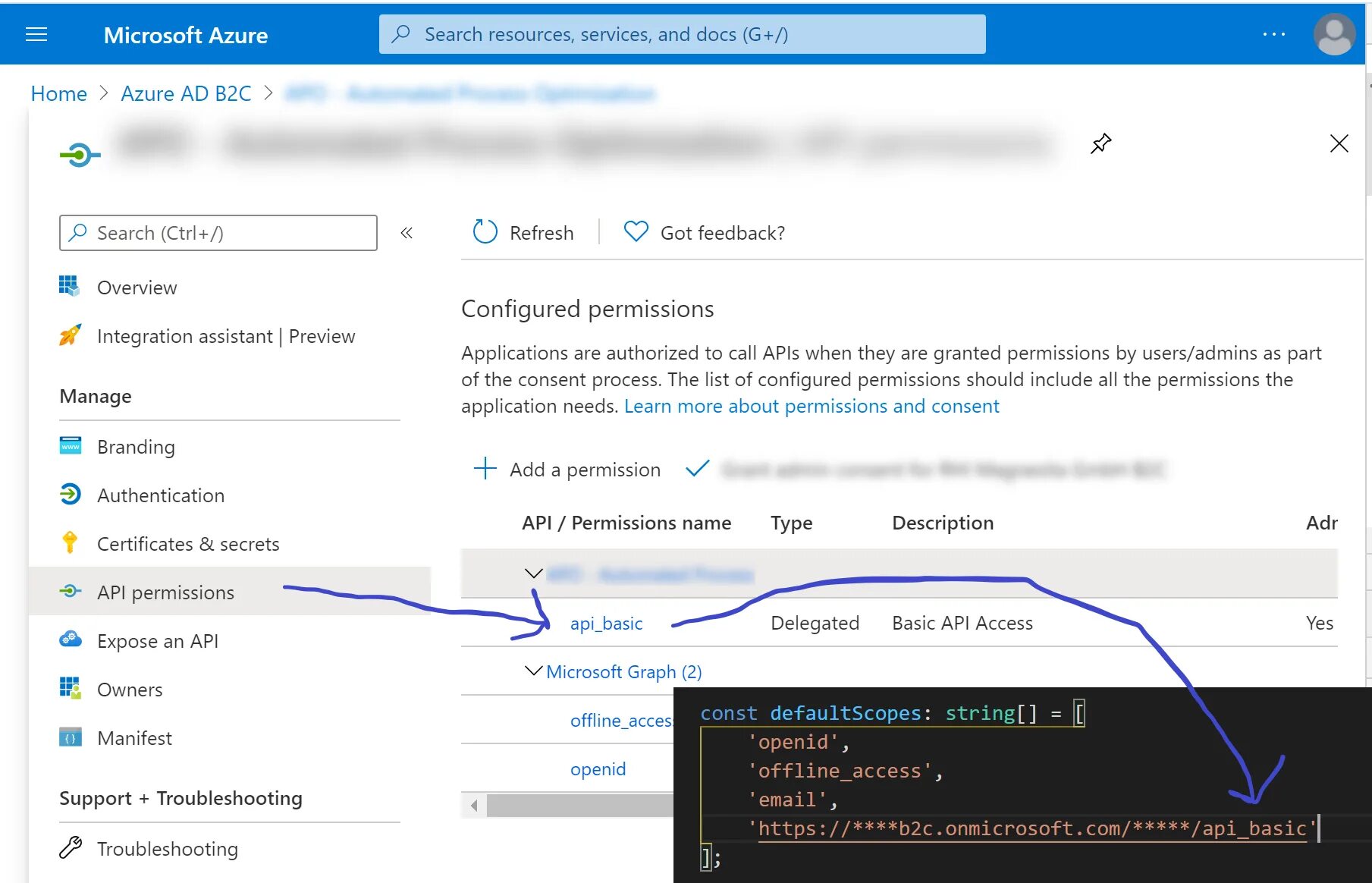Click the Refresh icon

[x=485, y=232]
